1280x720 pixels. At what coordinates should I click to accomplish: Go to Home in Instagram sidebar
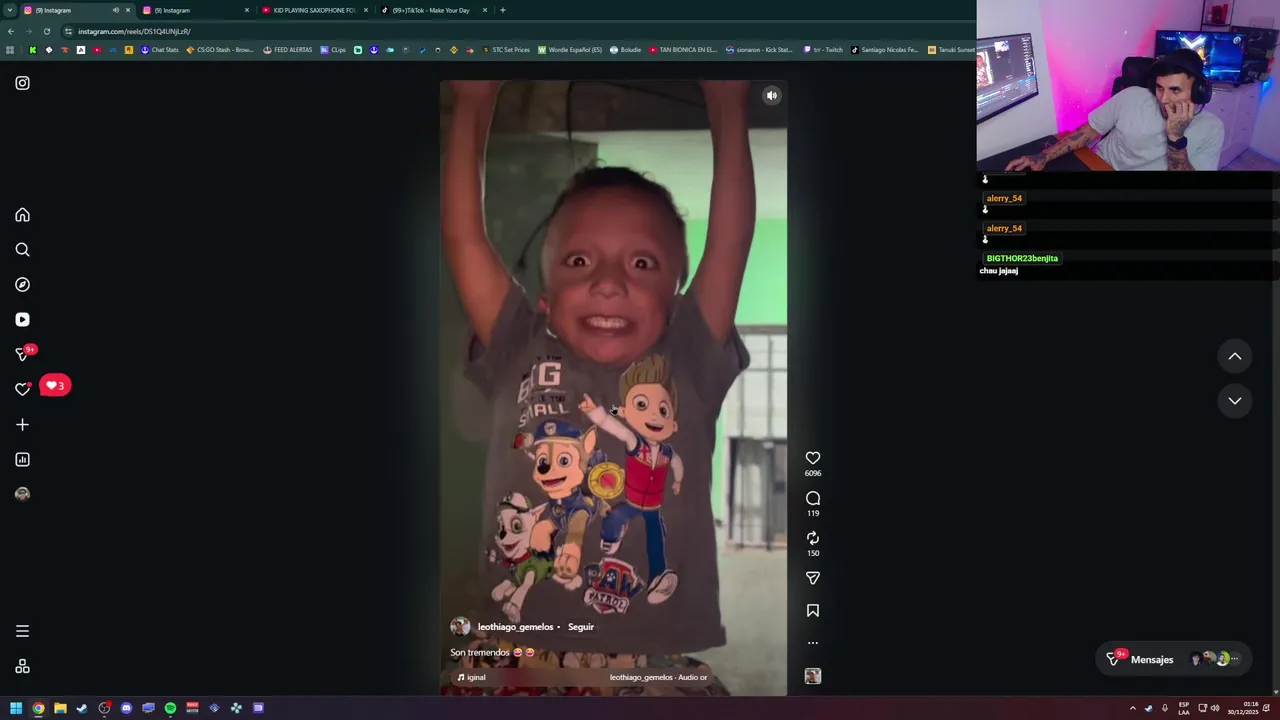(22, 215)
